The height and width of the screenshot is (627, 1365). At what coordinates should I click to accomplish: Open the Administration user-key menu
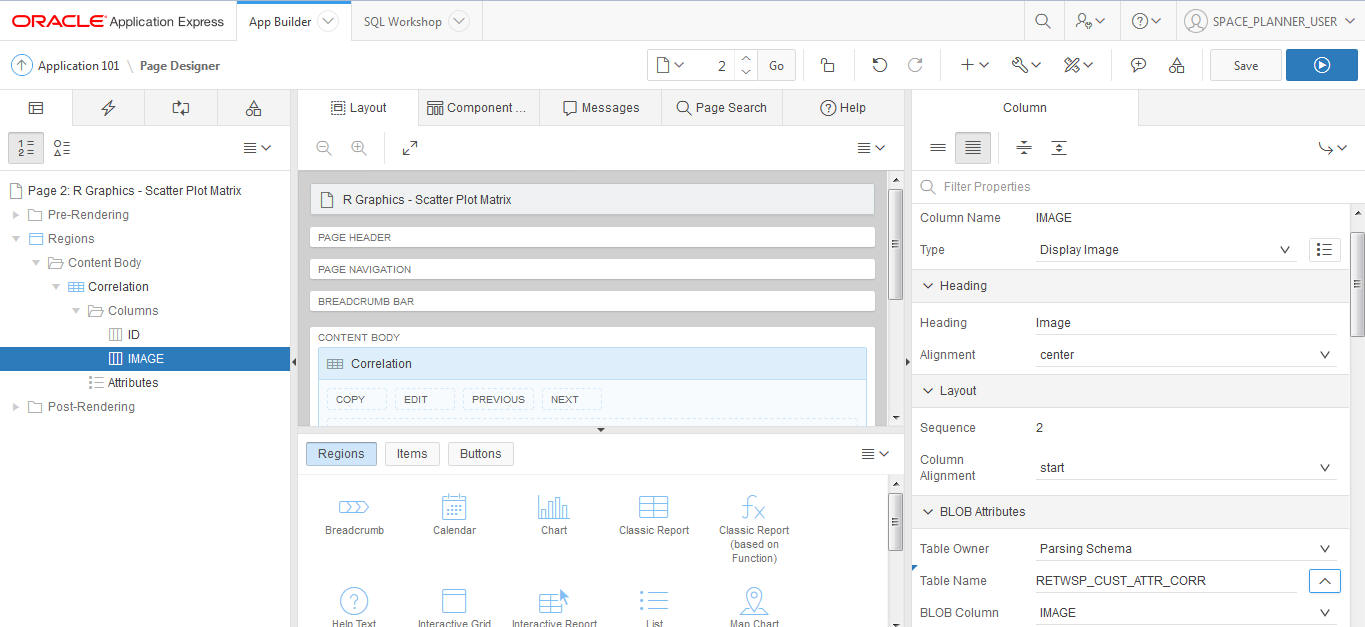[x=1089, y=21]
